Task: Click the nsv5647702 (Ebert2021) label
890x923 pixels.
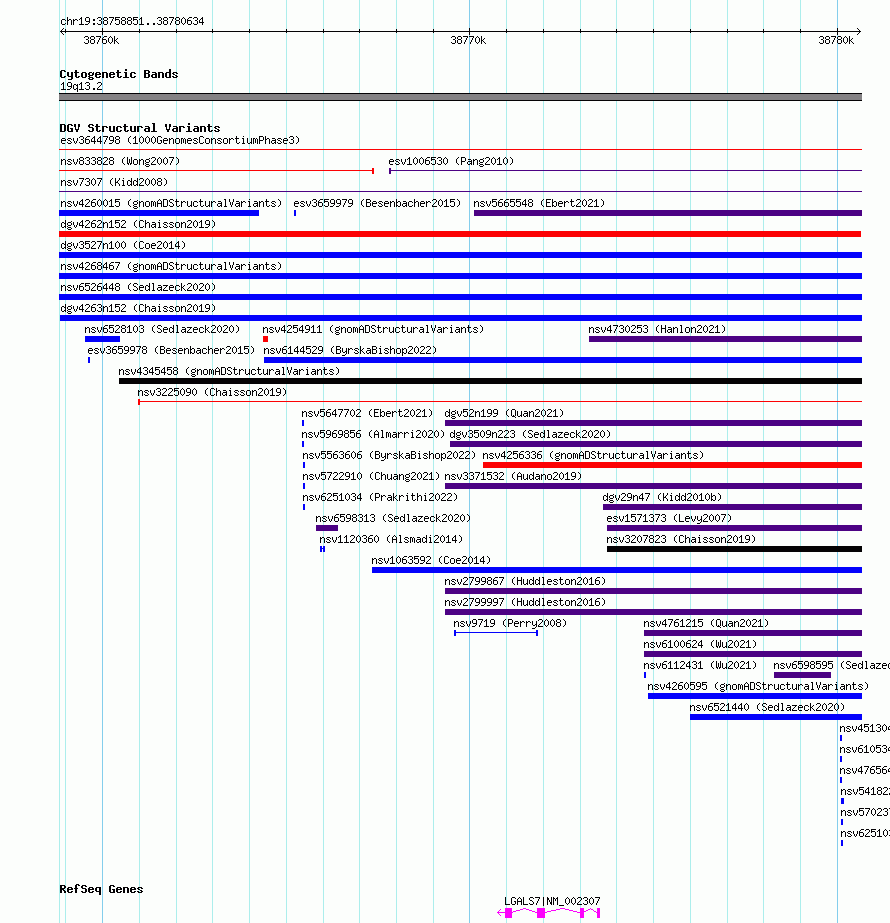Action: pos(367,413)
